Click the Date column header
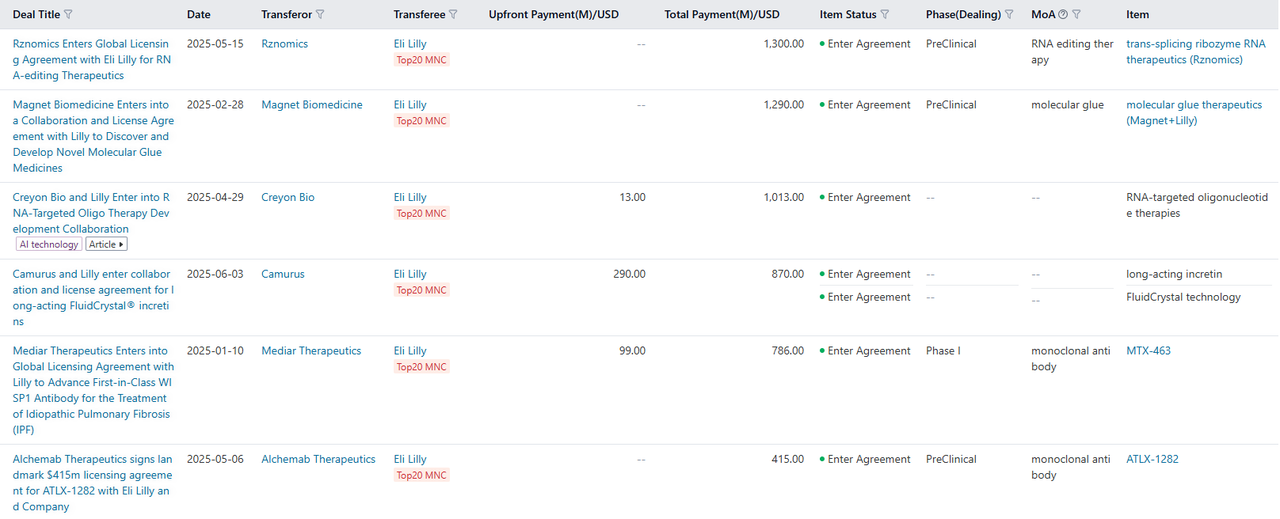This screenshot has width=1280, height=519. pos(199,15)
